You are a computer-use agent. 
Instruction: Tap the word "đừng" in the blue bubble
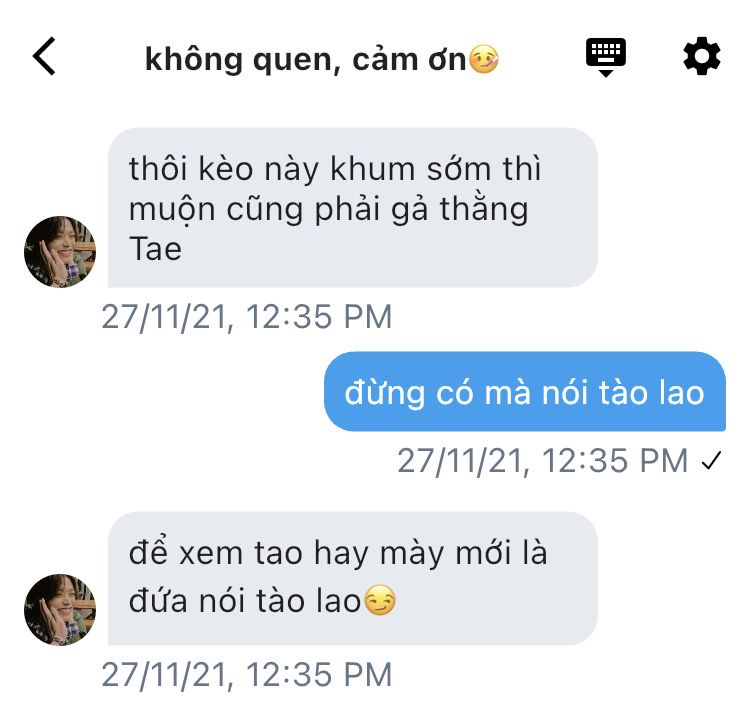(385, 394)
